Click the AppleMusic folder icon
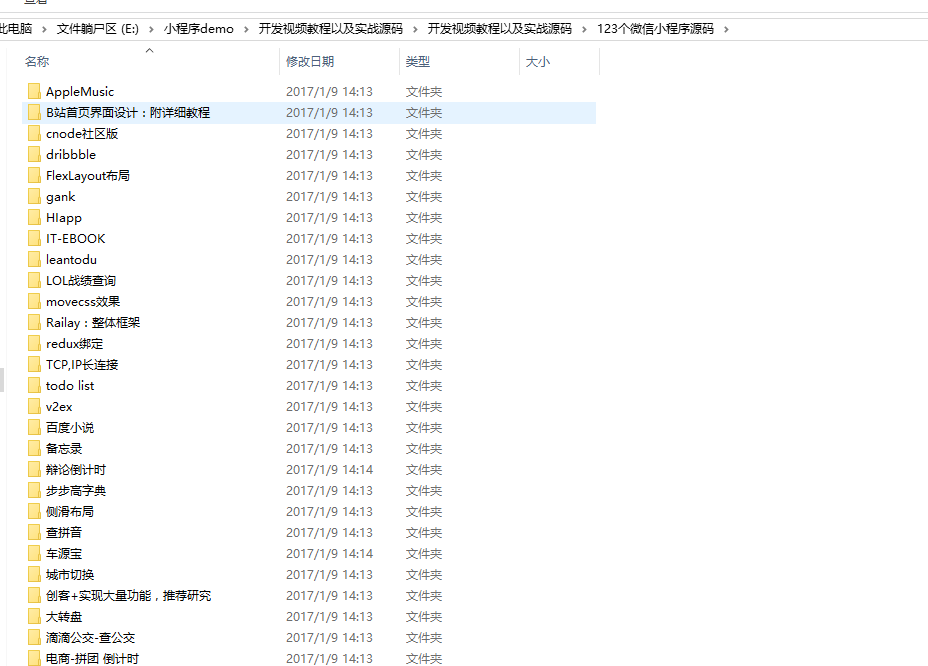Screen dimensions: 928x666 click(34, 91)
